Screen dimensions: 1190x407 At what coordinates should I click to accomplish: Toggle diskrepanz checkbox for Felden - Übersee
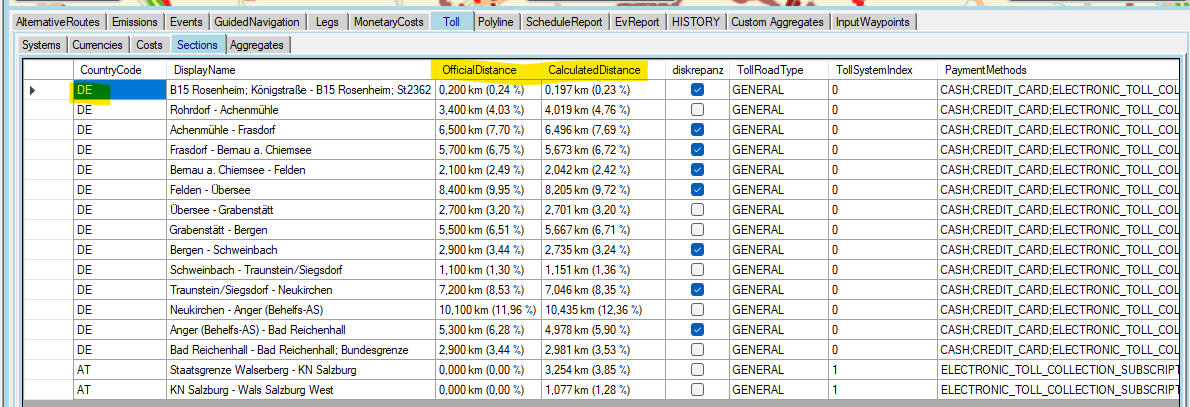(x=697, y=190)
